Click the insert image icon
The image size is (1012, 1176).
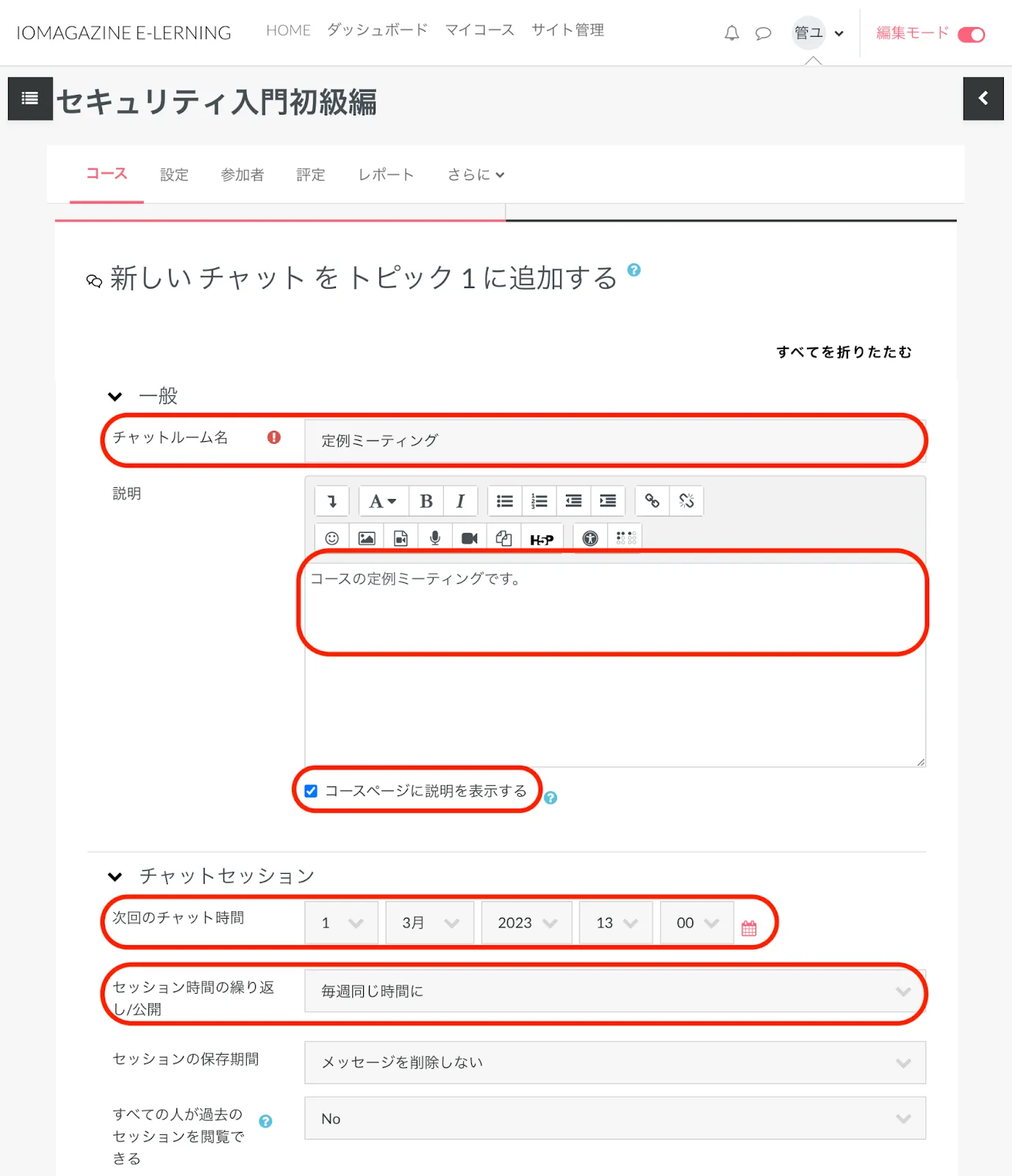pyautogui.click(x=366, y=538)
